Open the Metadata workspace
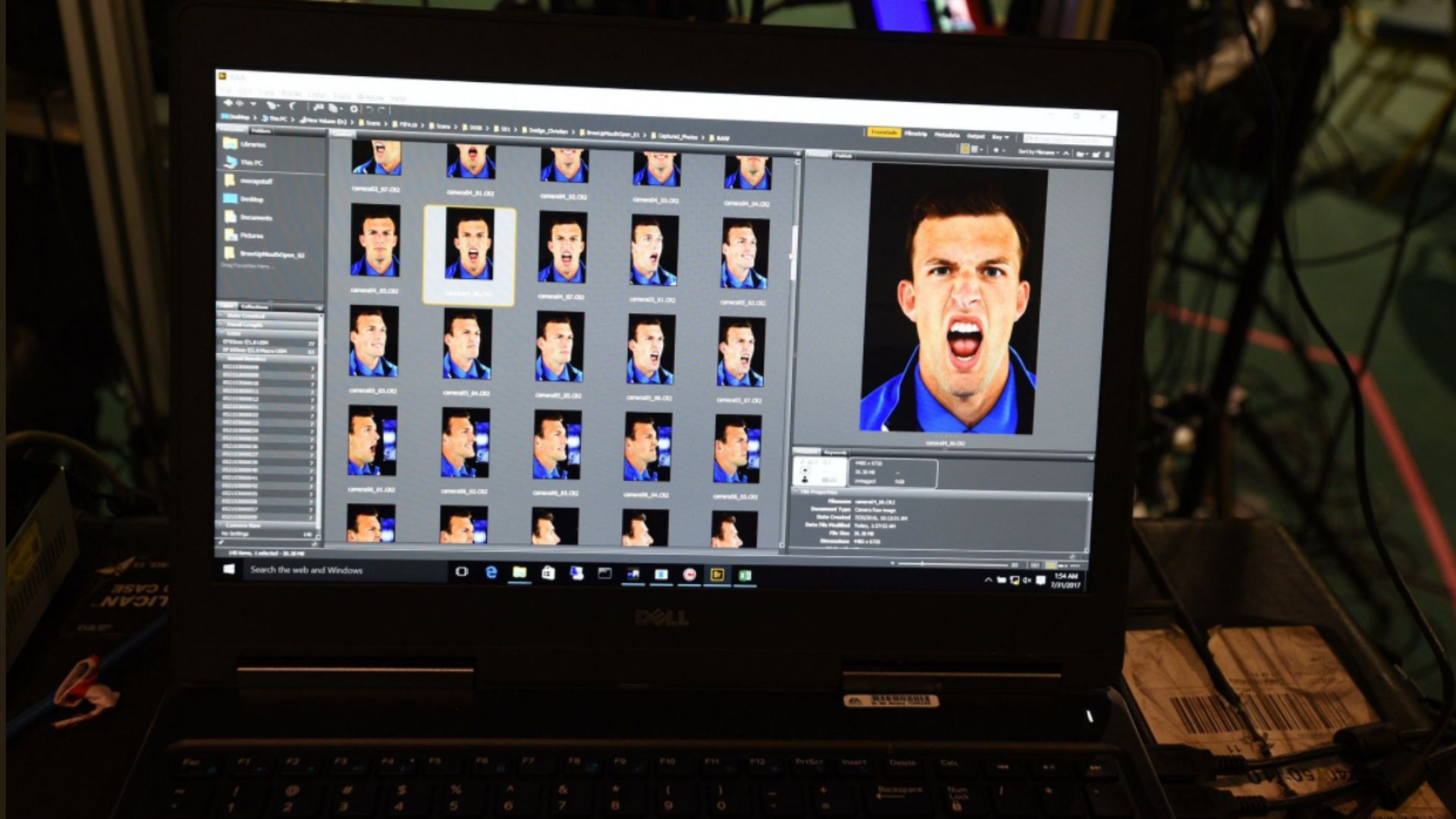This screenshot has width=1456, height=819. click(947, 135)
